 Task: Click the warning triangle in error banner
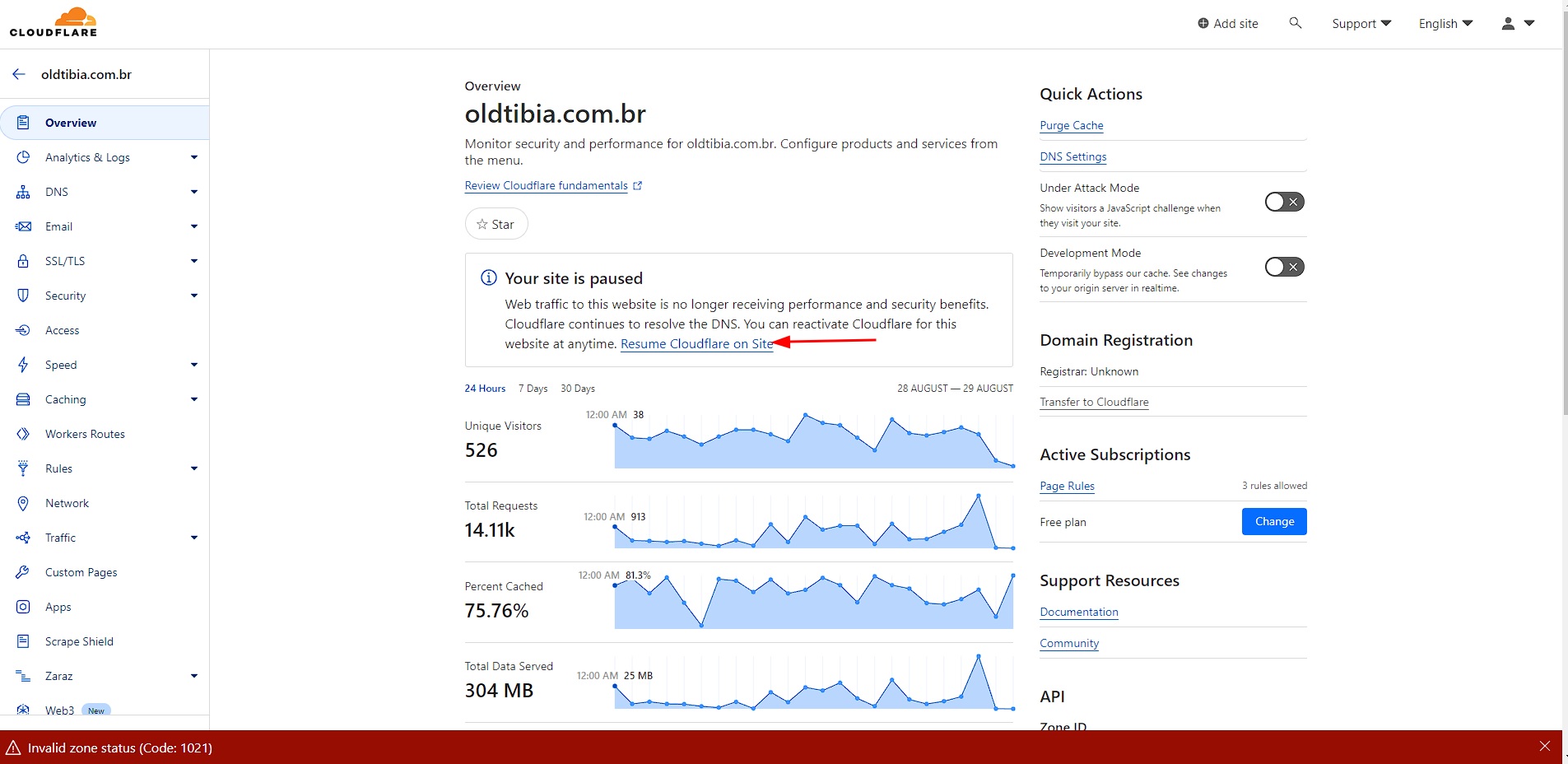tap(13, 748)
